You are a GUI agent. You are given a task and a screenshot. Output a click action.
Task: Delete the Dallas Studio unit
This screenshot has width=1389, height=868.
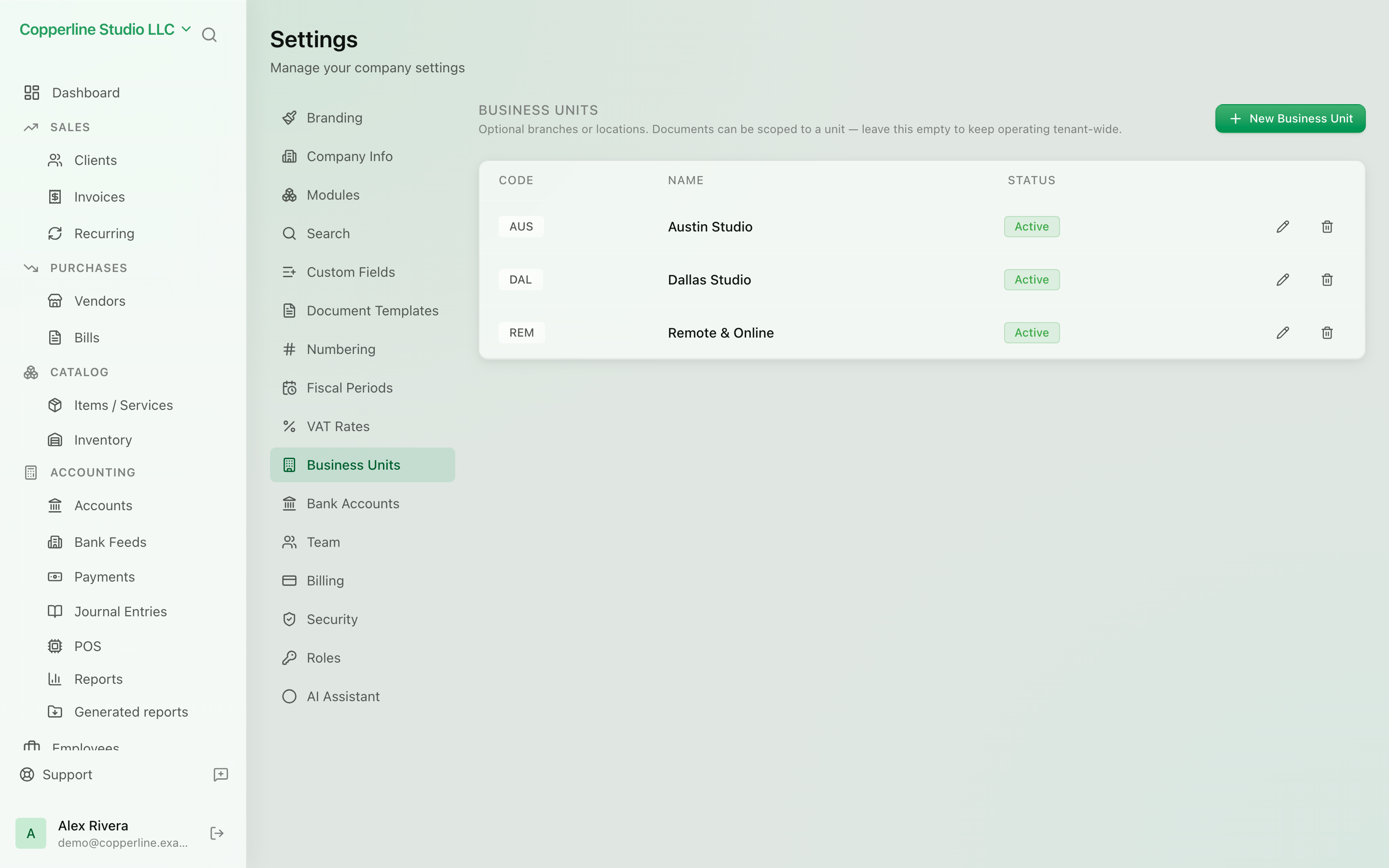[x=1327, y=280]
